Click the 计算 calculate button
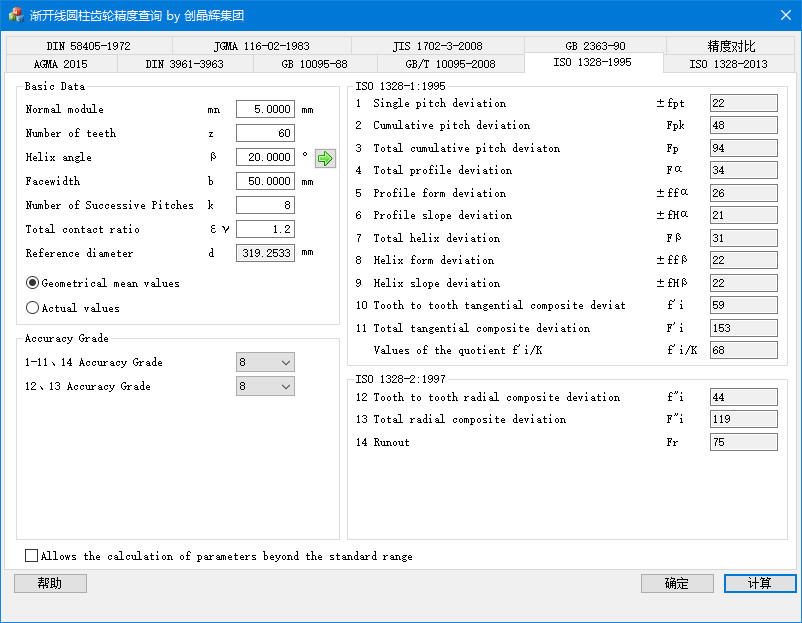 click(x=760, y=583)
